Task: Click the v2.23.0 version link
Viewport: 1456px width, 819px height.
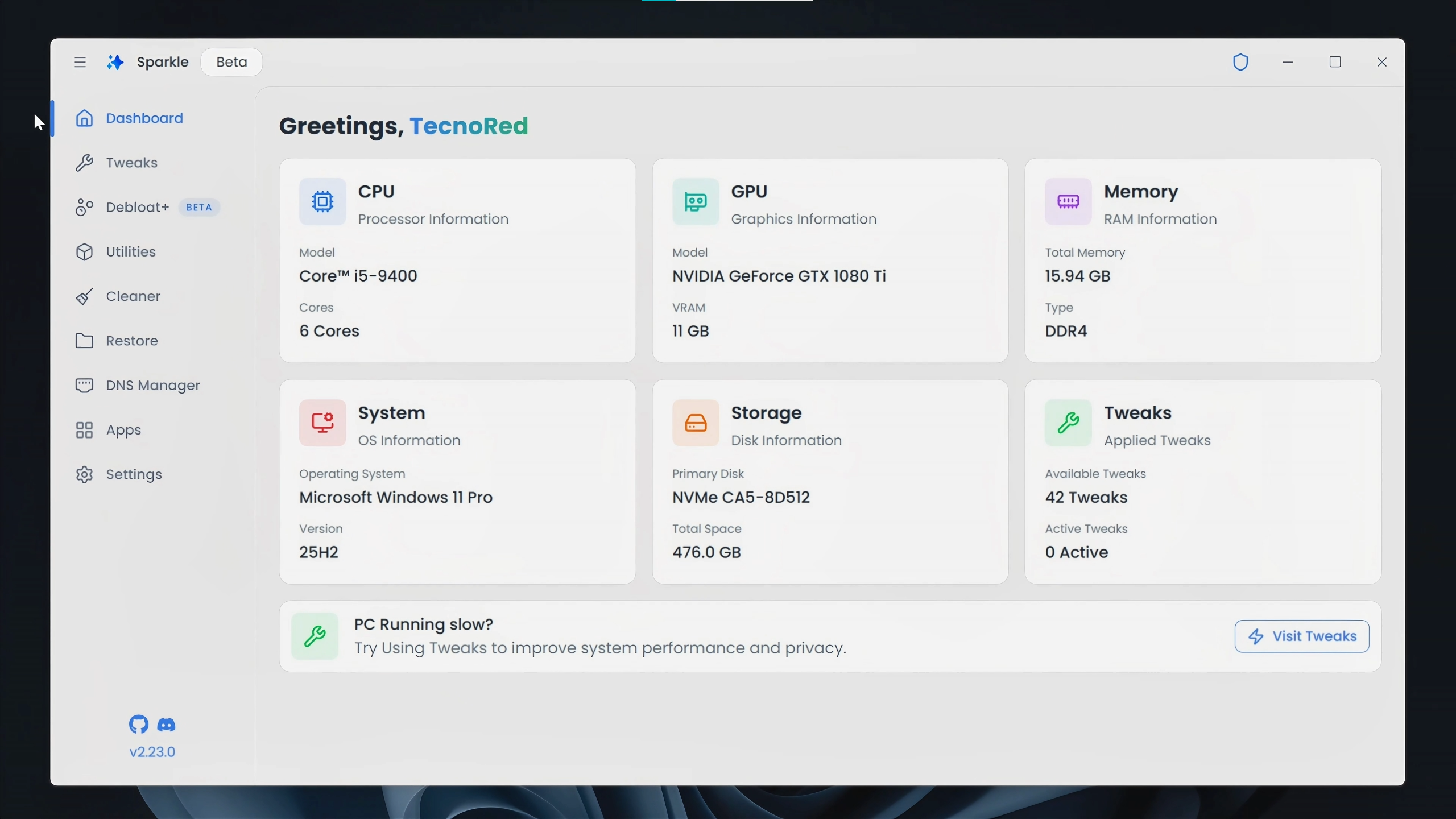Action: pos(152,752)
